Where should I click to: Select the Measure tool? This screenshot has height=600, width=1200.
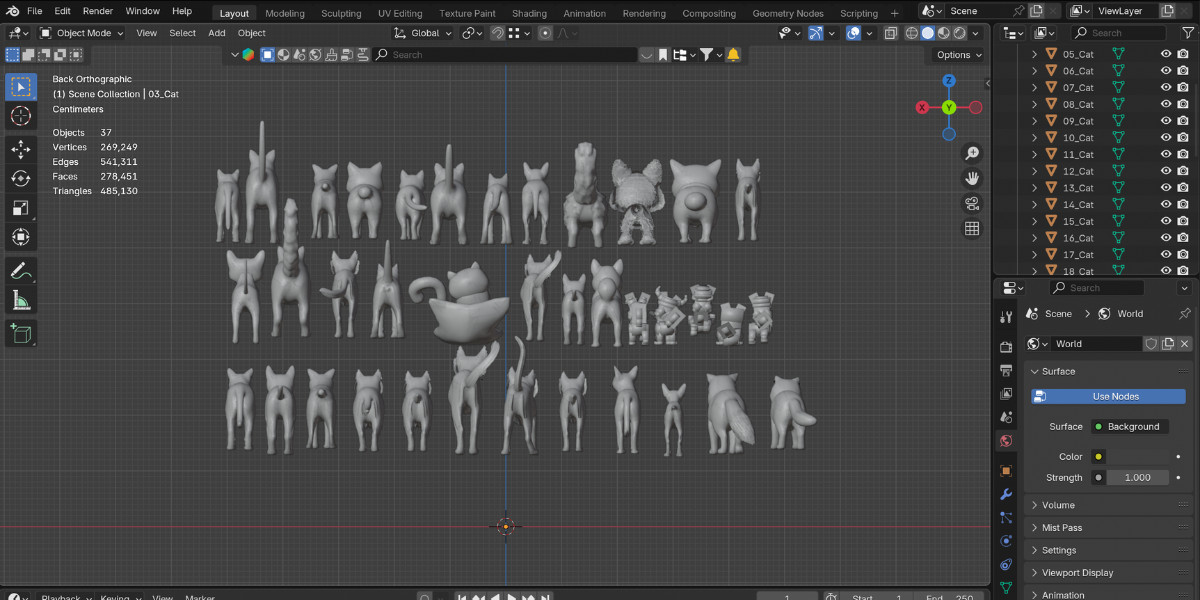(x=21, y=299)
